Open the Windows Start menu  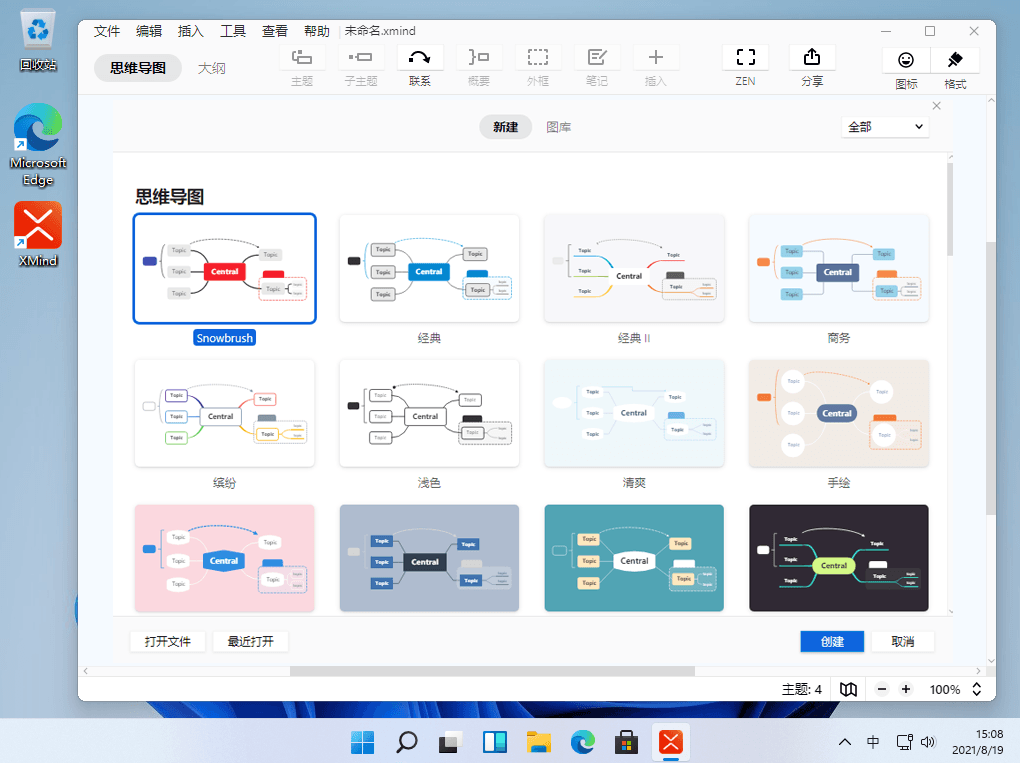coord(362,742)
